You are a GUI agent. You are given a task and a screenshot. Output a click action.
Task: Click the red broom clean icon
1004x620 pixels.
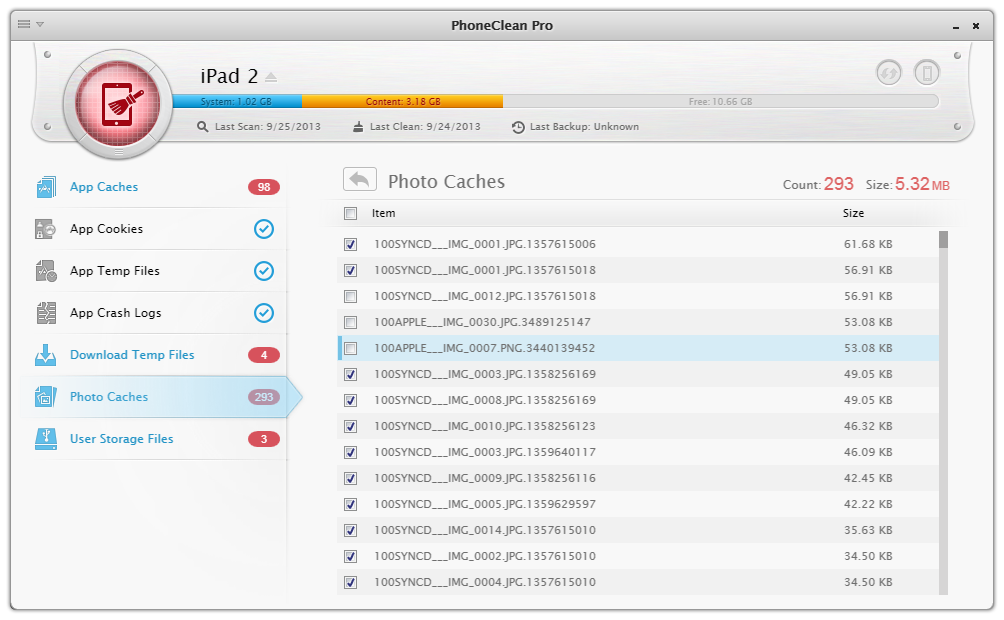(x=118, y=103)
